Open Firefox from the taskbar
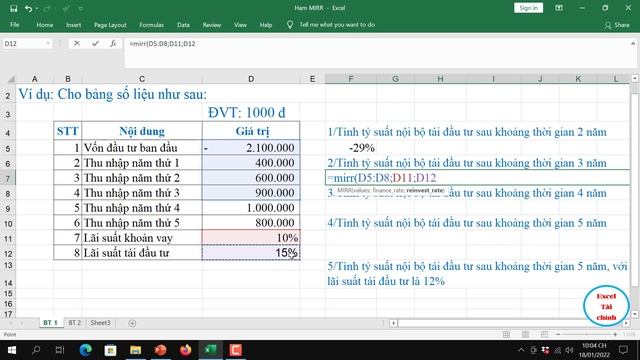This screenshot has height=360, width=640. tap(185, 350)
